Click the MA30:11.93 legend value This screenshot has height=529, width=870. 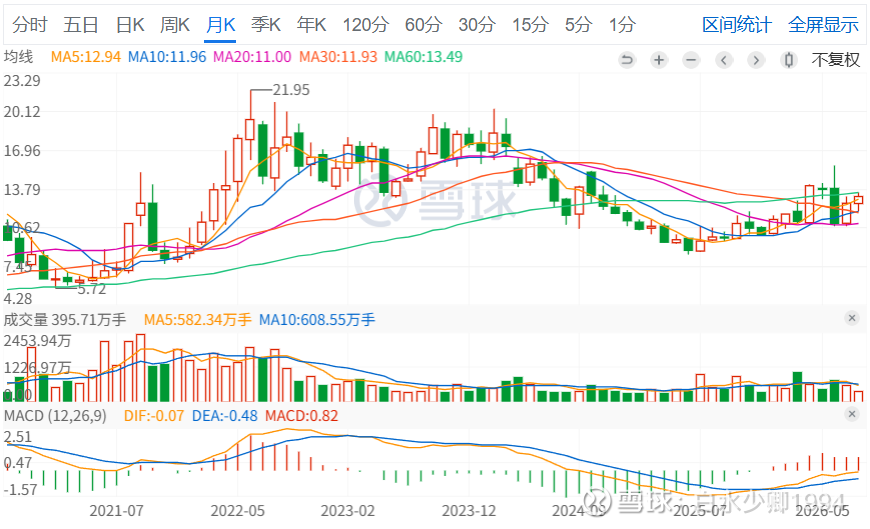click(x=338, y=57)
